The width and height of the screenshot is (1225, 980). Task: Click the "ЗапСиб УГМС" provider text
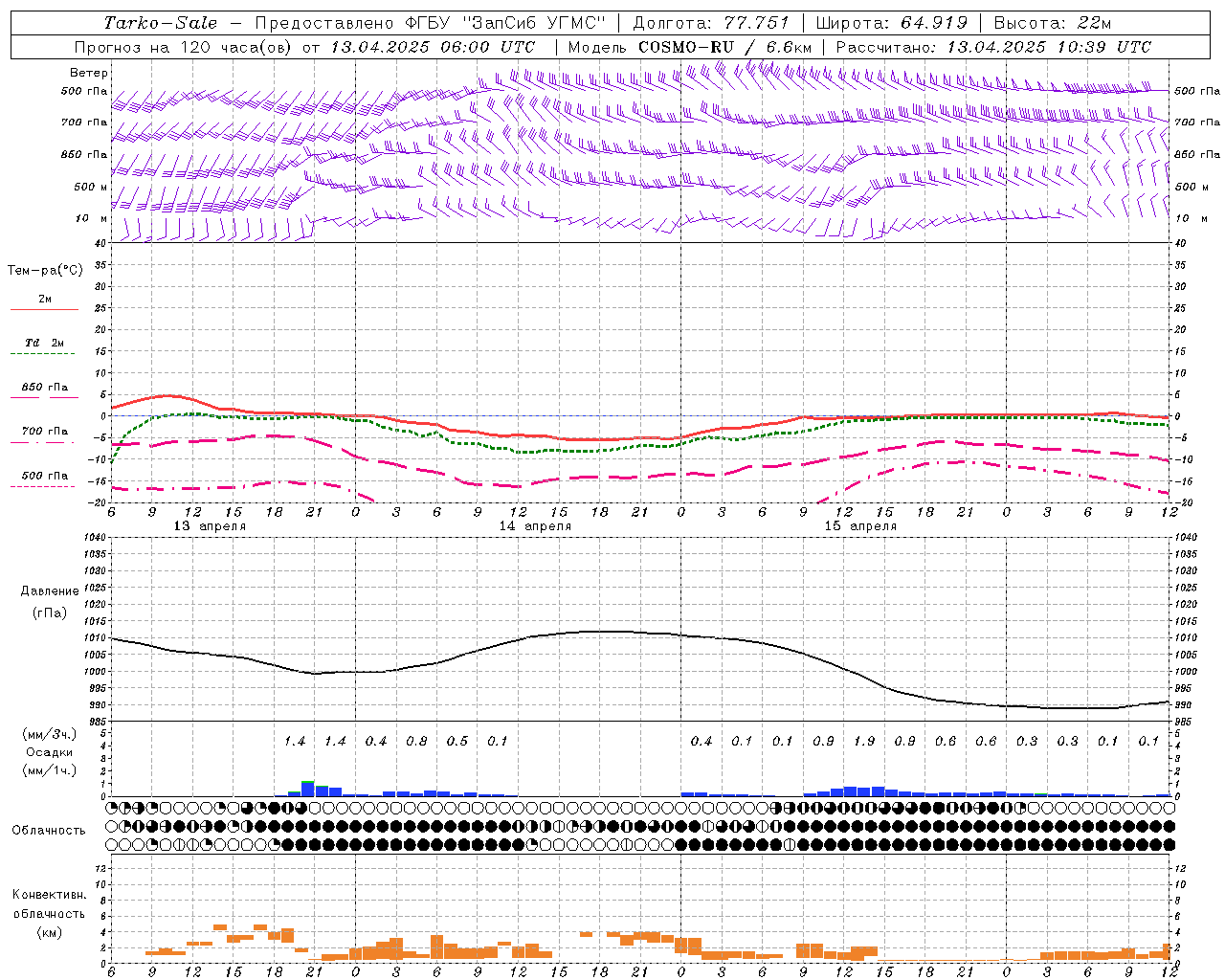pyautogui.click(x=535, y=23)
